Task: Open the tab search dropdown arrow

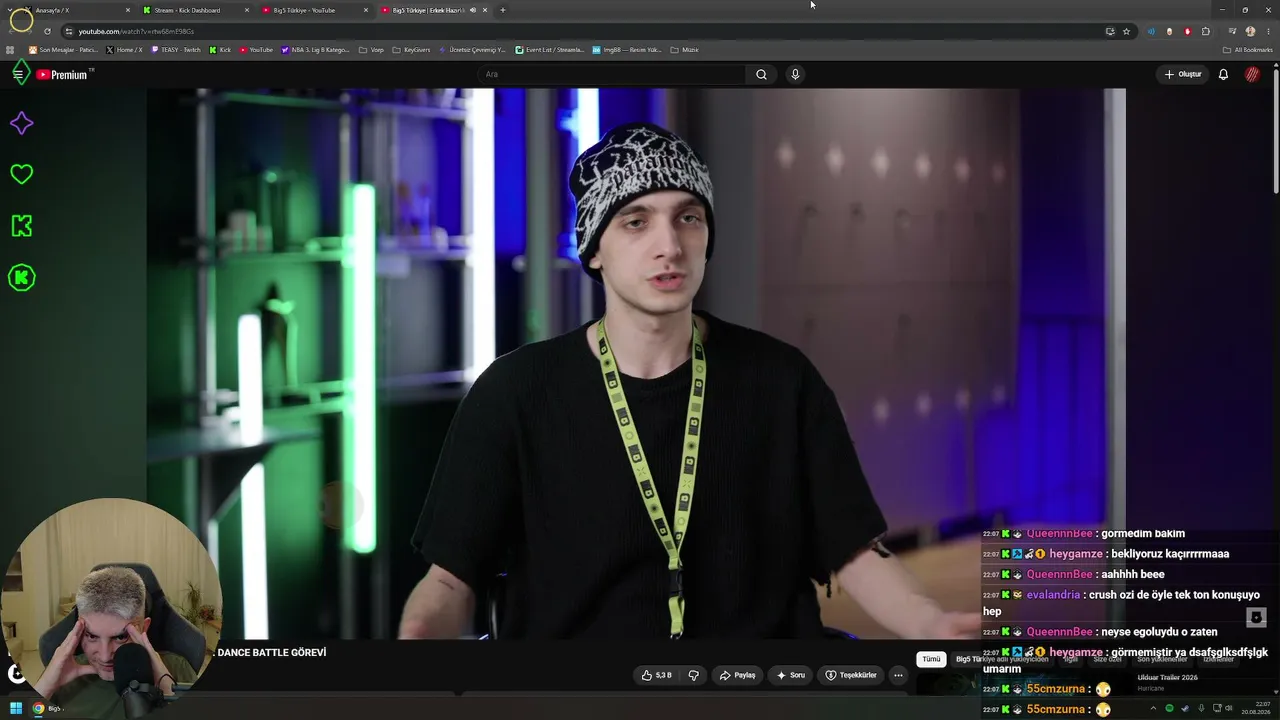Action: coord(10,10)
